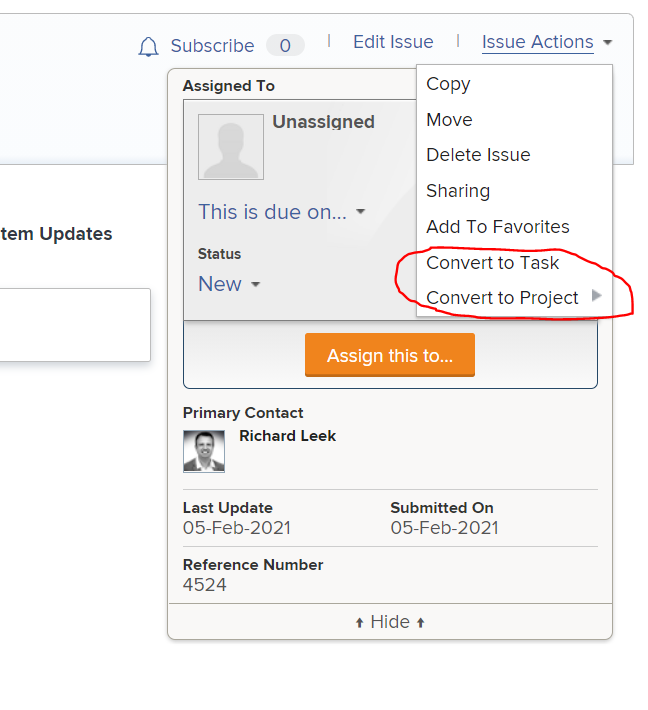Choose Add To Favorites
The height and width of the screenshot is (710, 648).
point(498,226)
